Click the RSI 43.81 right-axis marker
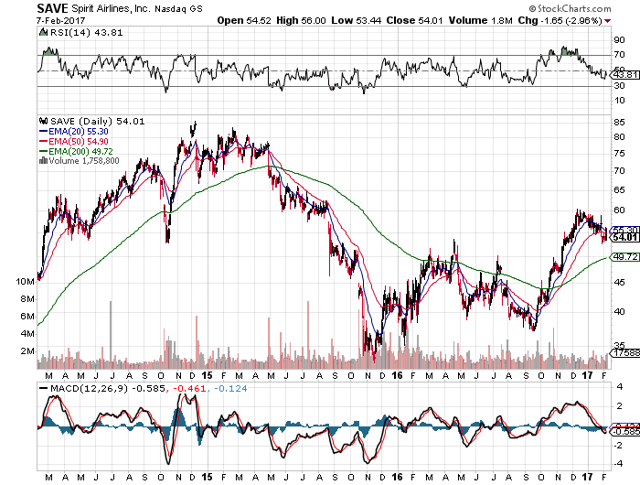Screen dimensions: 640x485 point(626,75)
